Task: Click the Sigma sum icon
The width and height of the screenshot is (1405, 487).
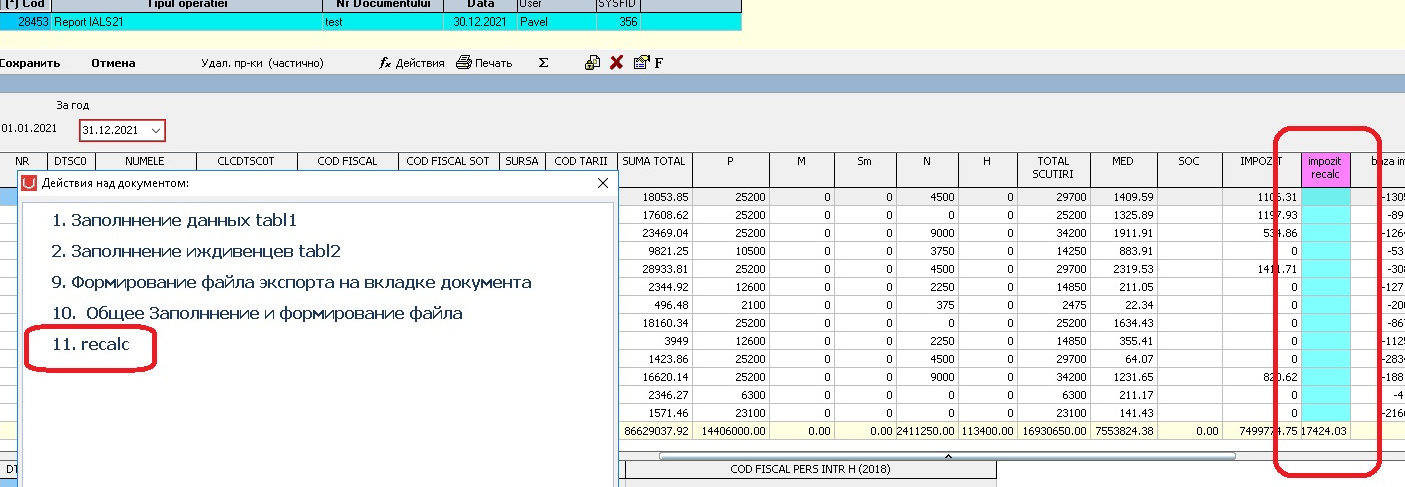Action: pyautogui.click(x=543, y=63)
